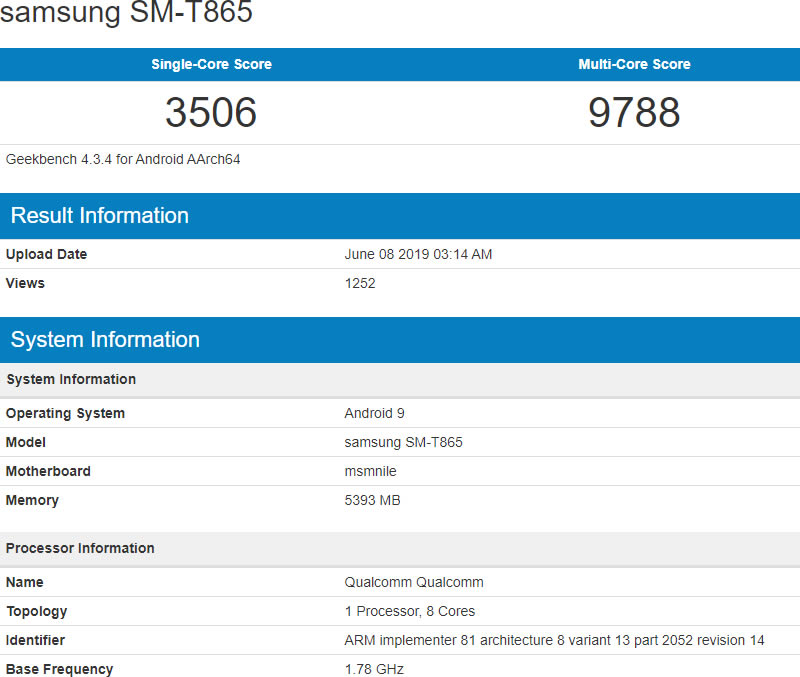800x677 pixels.
Task: Click the blue System Information section header
Action: tap(105, 340)
